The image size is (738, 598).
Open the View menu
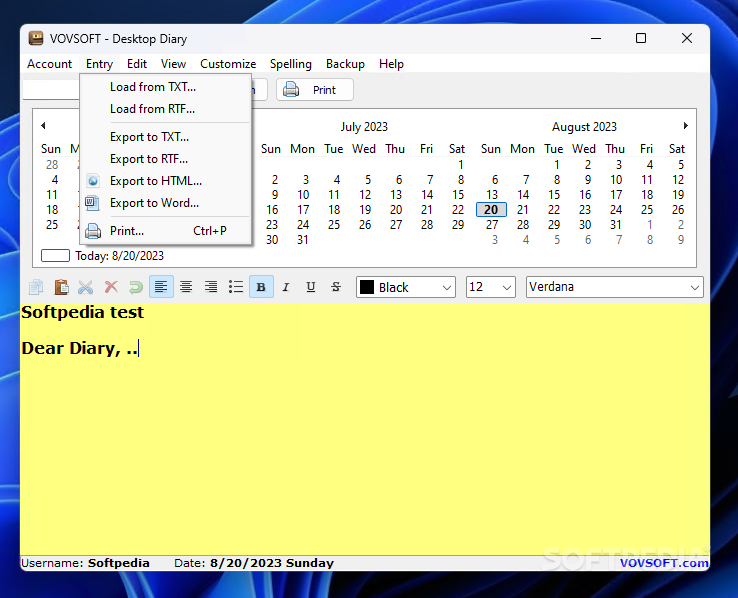[173, 64]
